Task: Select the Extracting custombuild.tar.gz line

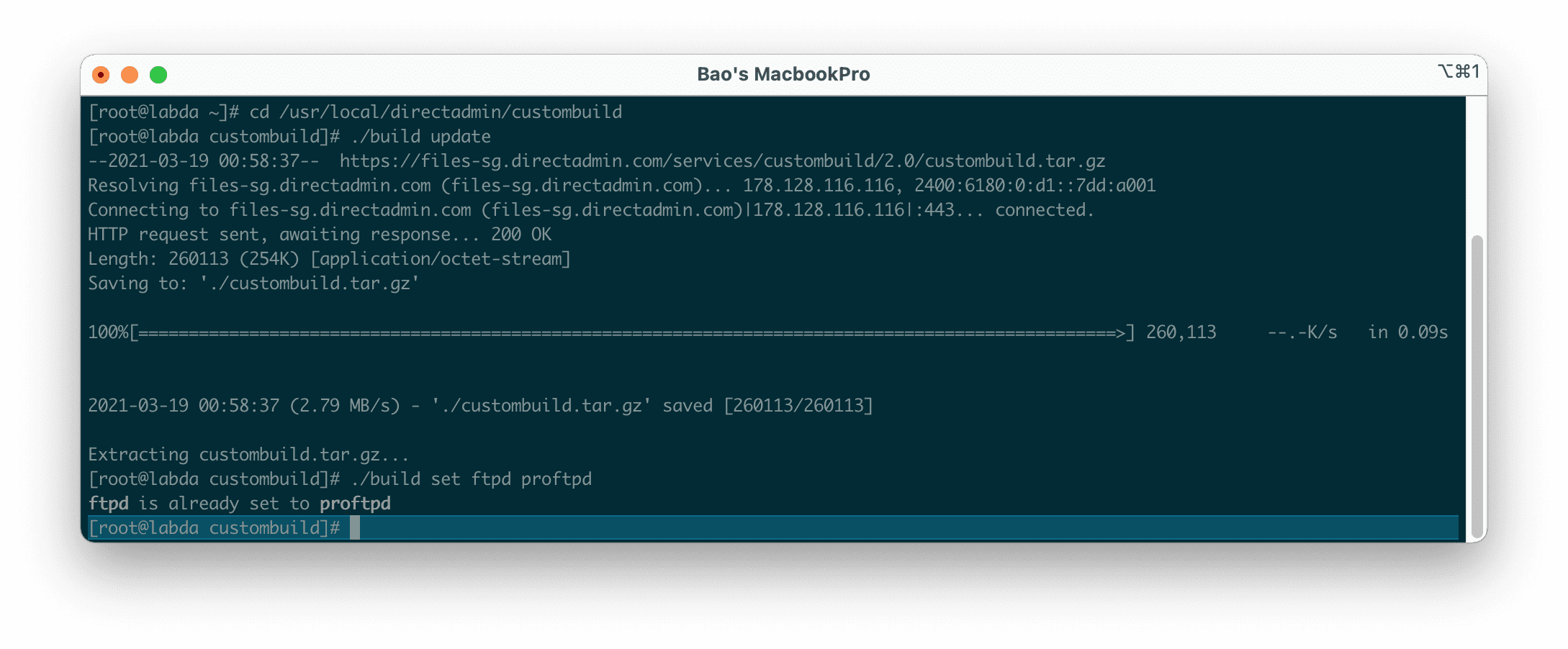Action: pyautogui.click(x=248, y=454)
